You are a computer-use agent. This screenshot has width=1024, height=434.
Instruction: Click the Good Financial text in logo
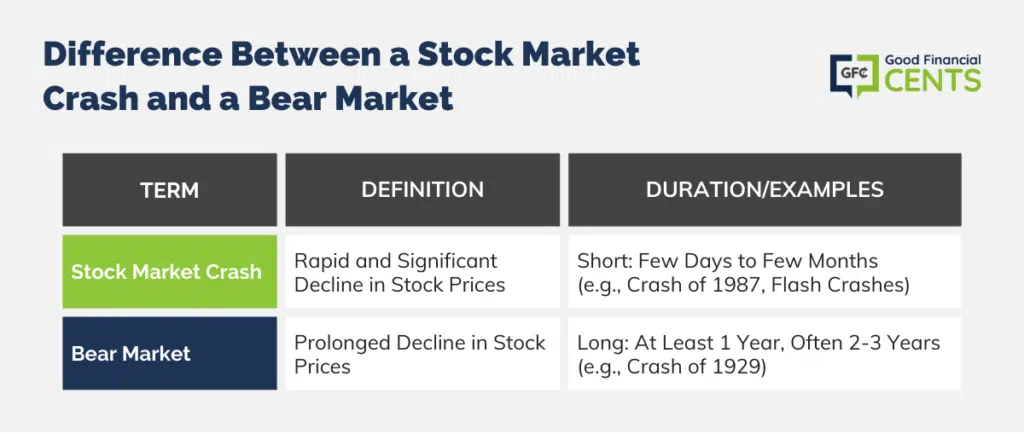932,61
